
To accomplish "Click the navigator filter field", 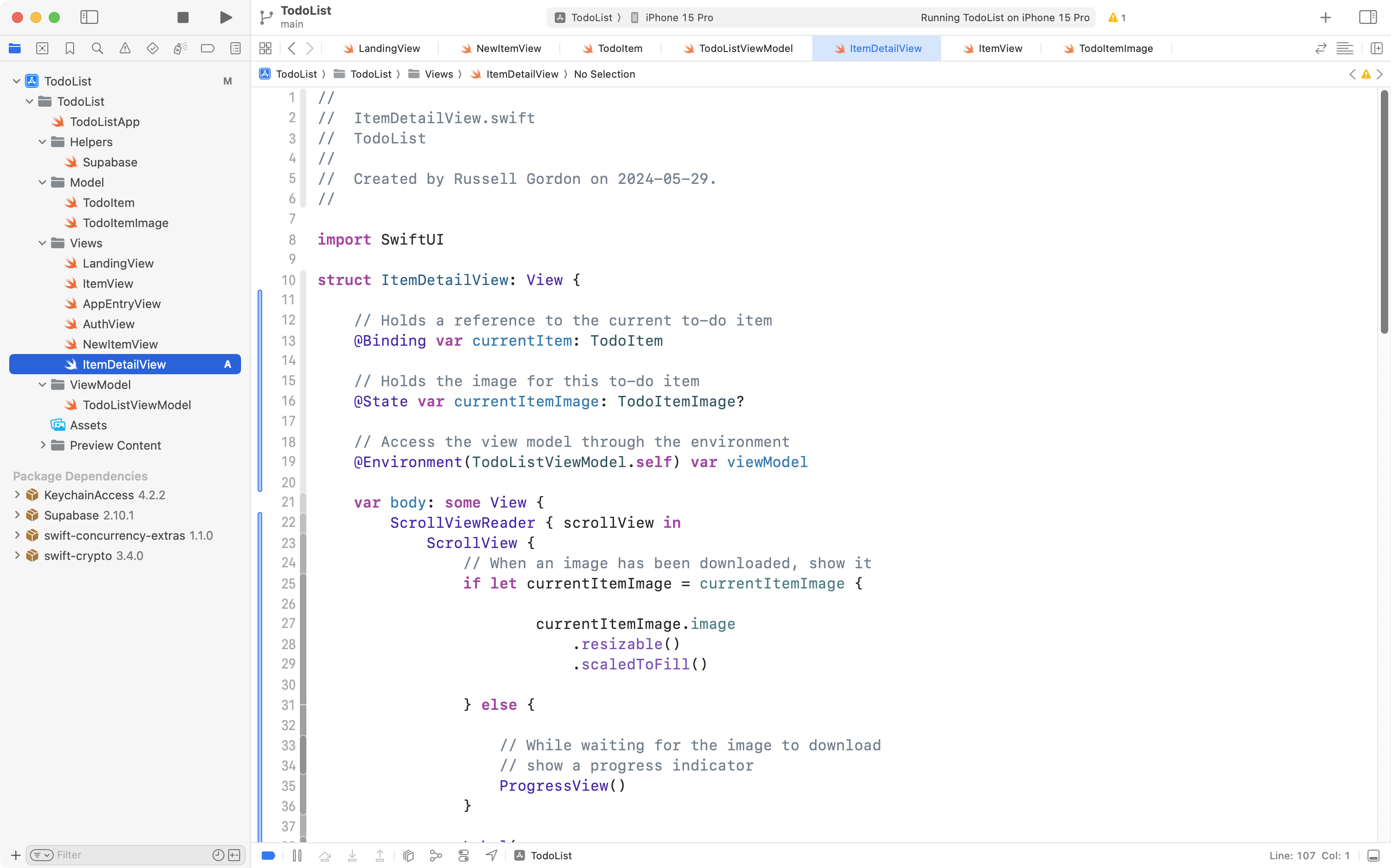I will pyautogui.click(x=115, y=854).
